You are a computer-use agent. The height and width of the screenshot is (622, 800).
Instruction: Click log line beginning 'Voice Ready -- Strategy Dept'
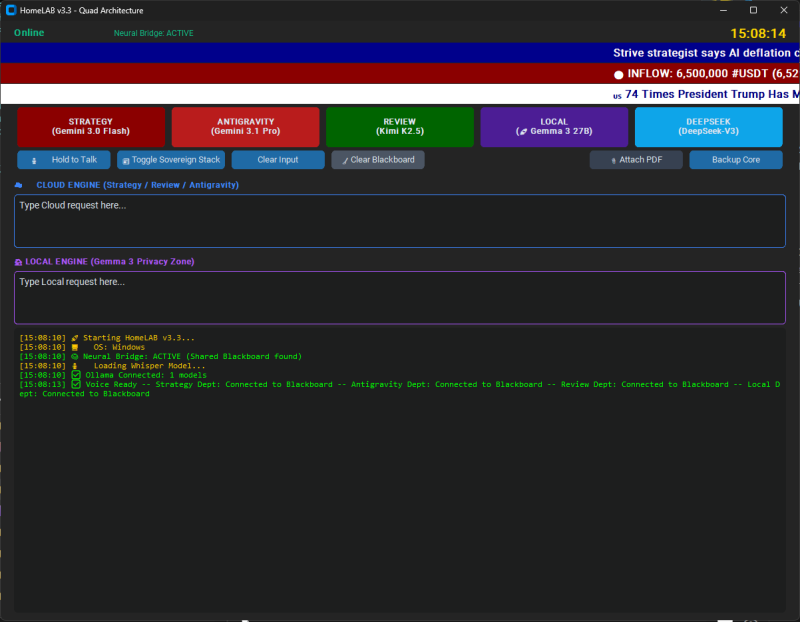[x=399, y=389]
